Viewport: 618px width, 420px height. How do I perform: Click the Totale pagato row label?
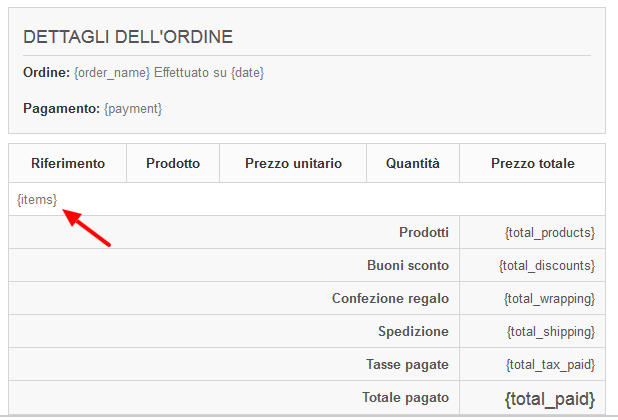[x=405, y=398]
